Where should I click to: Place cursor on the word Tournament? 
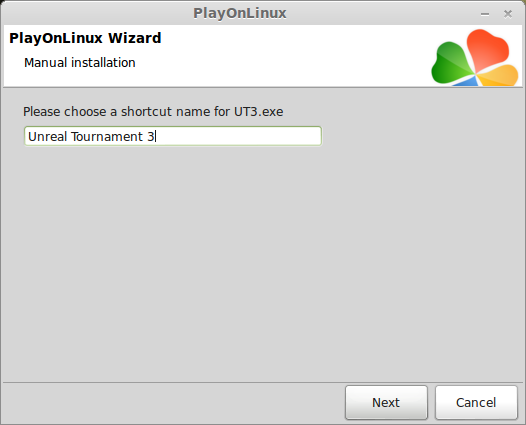click(x=107, y=137)
